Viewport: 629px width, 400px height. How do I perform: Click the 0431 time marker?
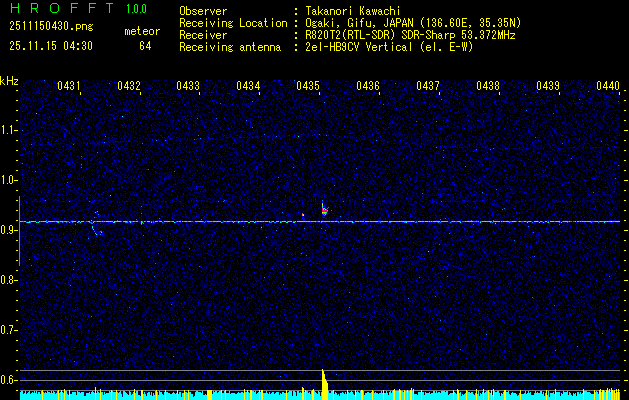(69, 86)
